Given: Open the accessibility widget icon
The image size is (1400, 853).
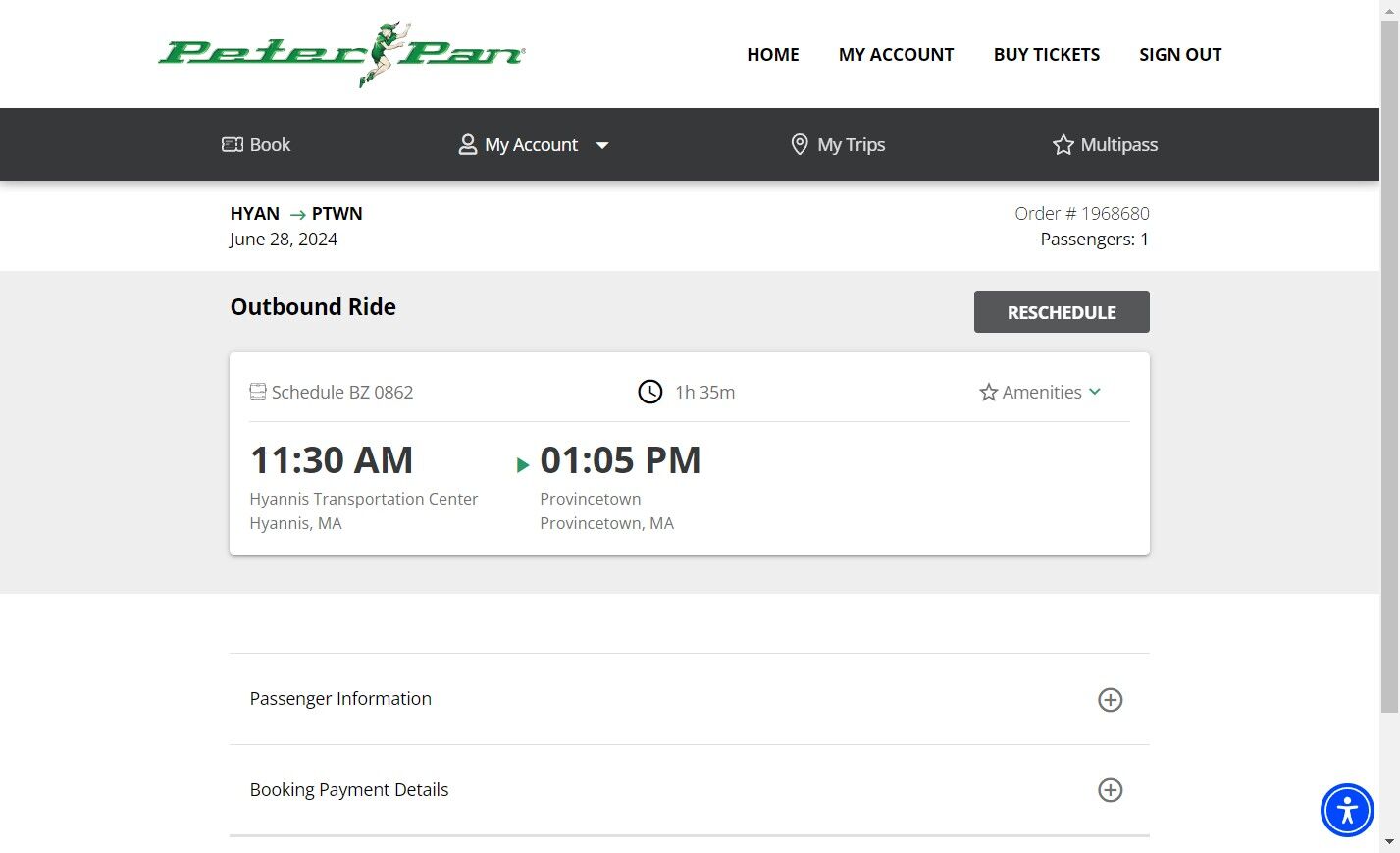Looking at the screenshot, I should 1347,810.
